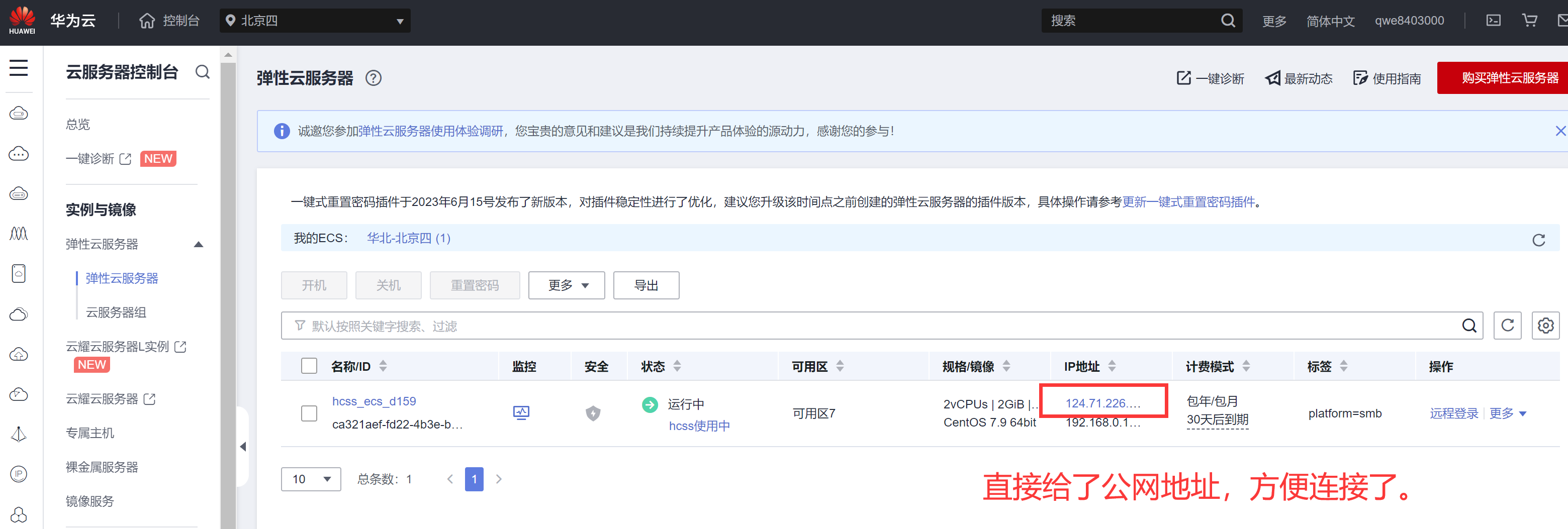Tick the checkbox for hcss_ecs_d159
Viewport: 1568px width, 529px height.
[309, 413]
